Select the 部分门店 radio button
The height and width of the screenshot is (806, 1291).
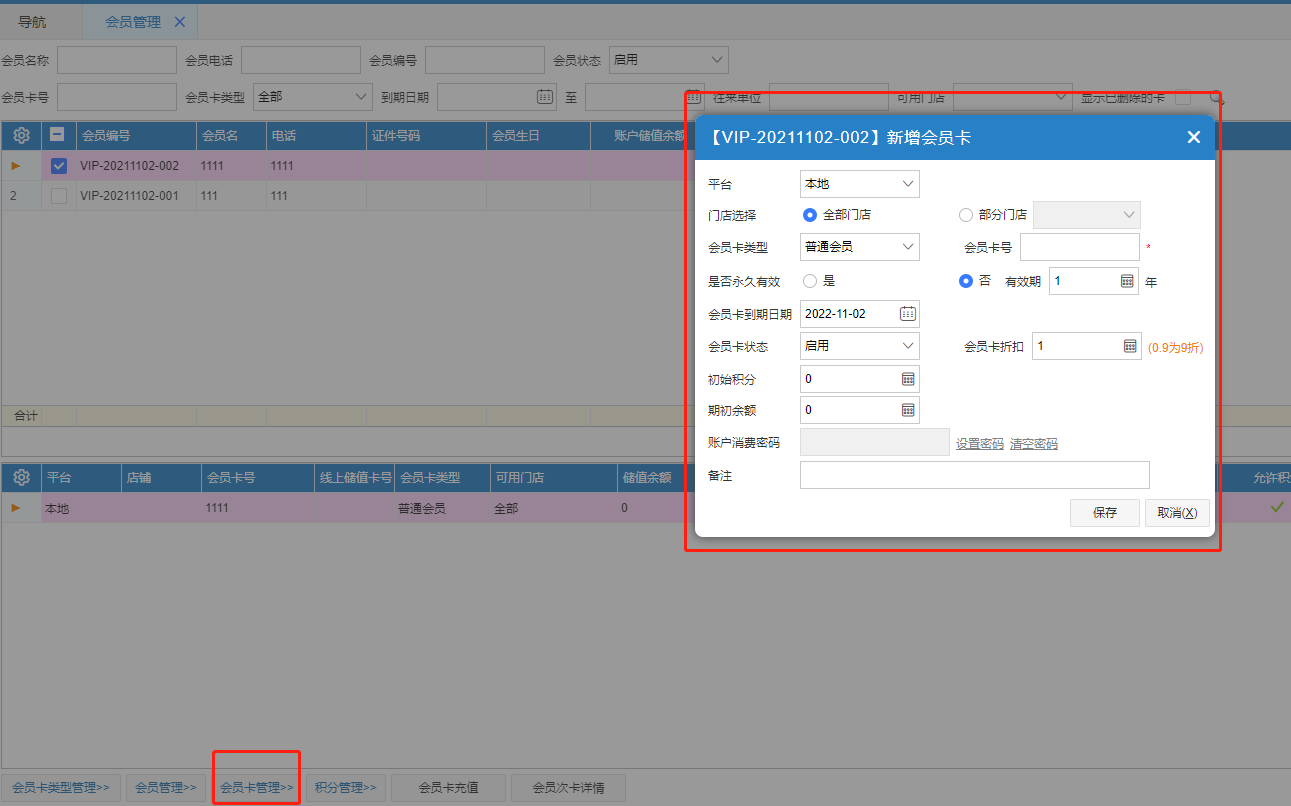point(966,215)
